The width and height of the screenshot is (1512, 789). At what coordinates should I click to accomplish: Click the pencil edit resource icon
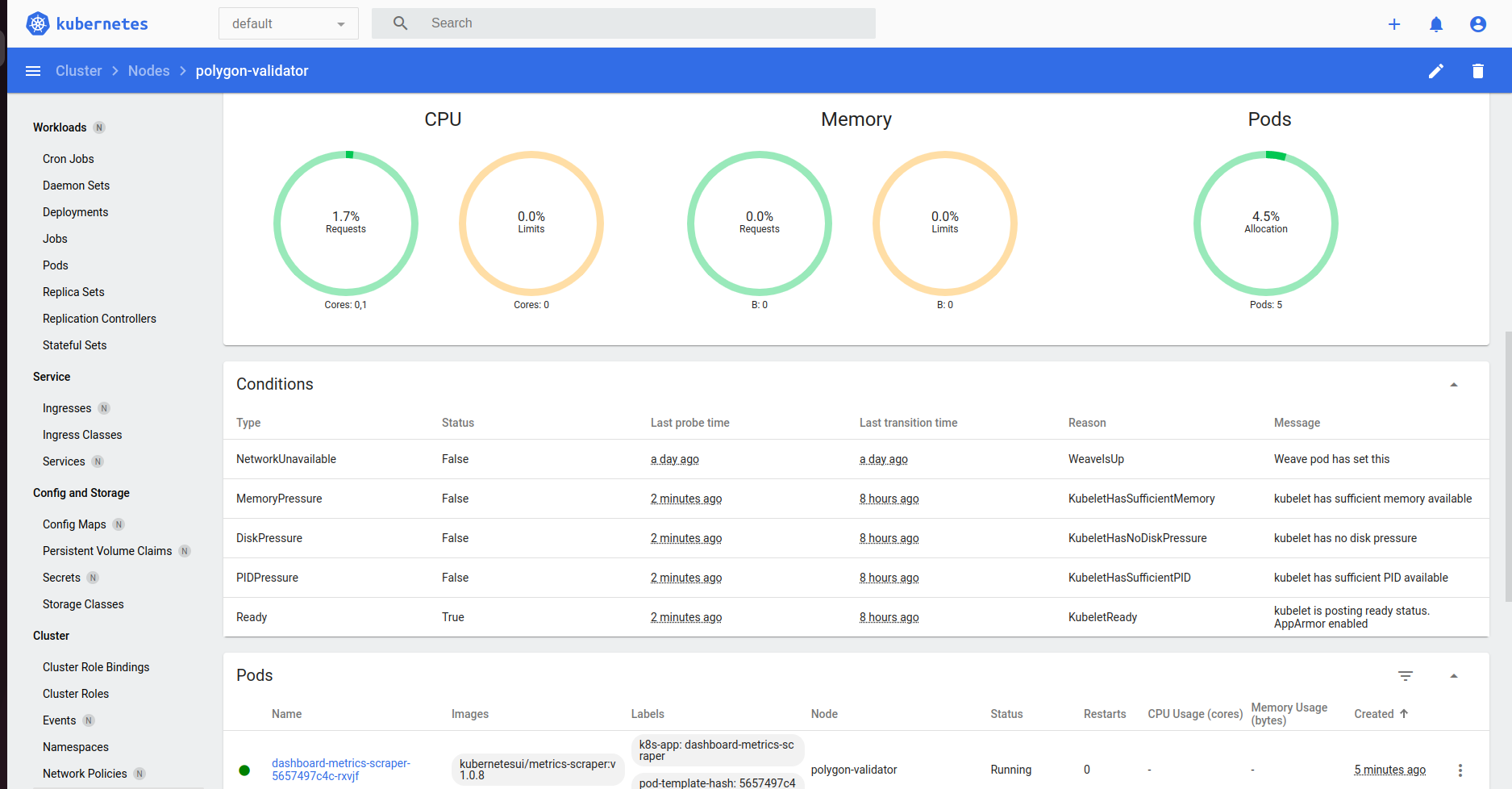(x=1436, y=71)
